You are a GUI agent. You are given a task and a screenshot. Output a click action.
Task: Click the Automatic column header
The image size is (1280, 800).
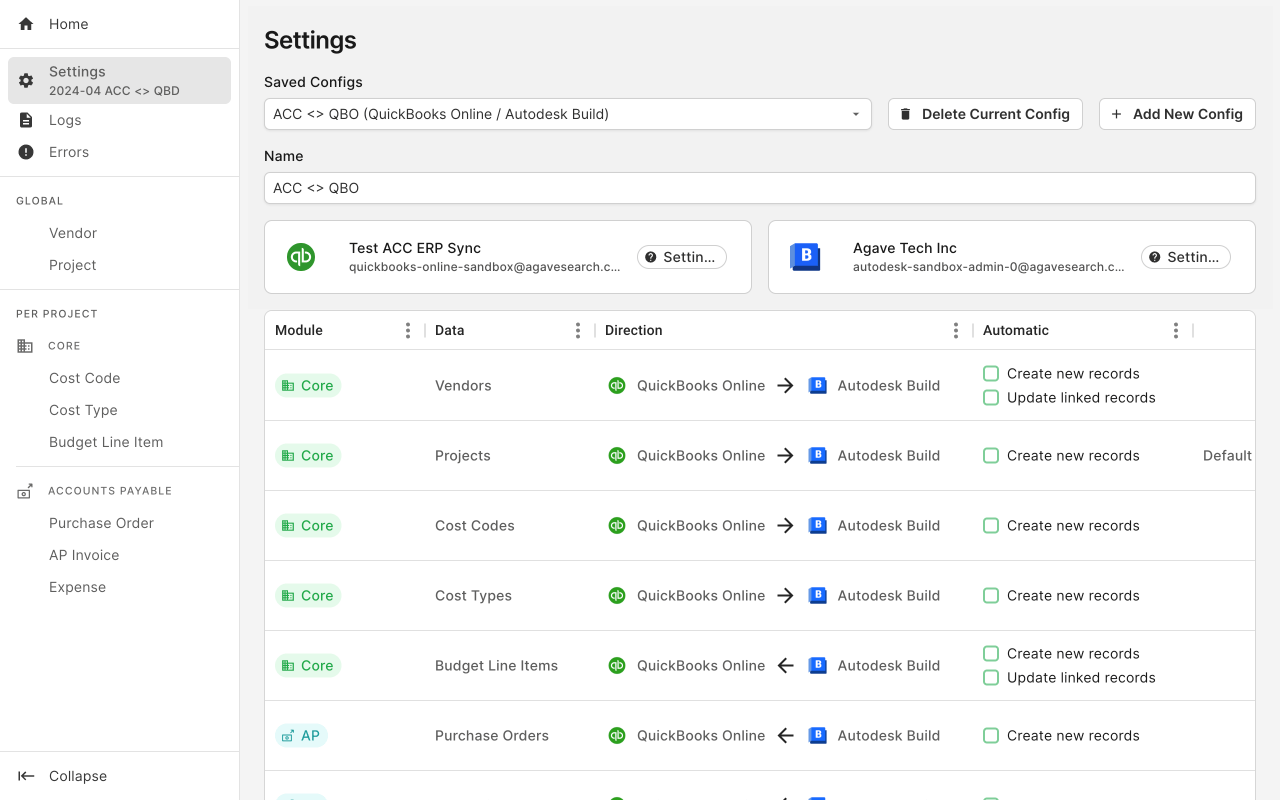(1016, 330)
